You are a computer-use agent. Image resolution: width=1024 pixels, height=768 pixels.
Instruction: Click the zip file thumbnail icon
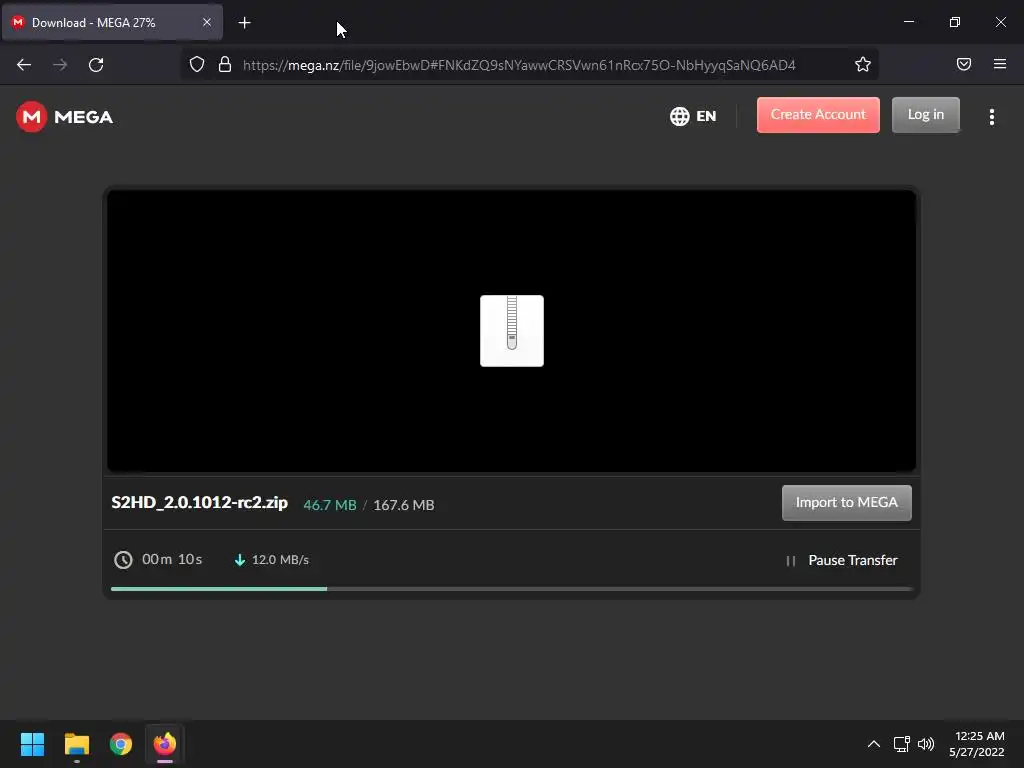pyautogui.click(x=511, y=331)
